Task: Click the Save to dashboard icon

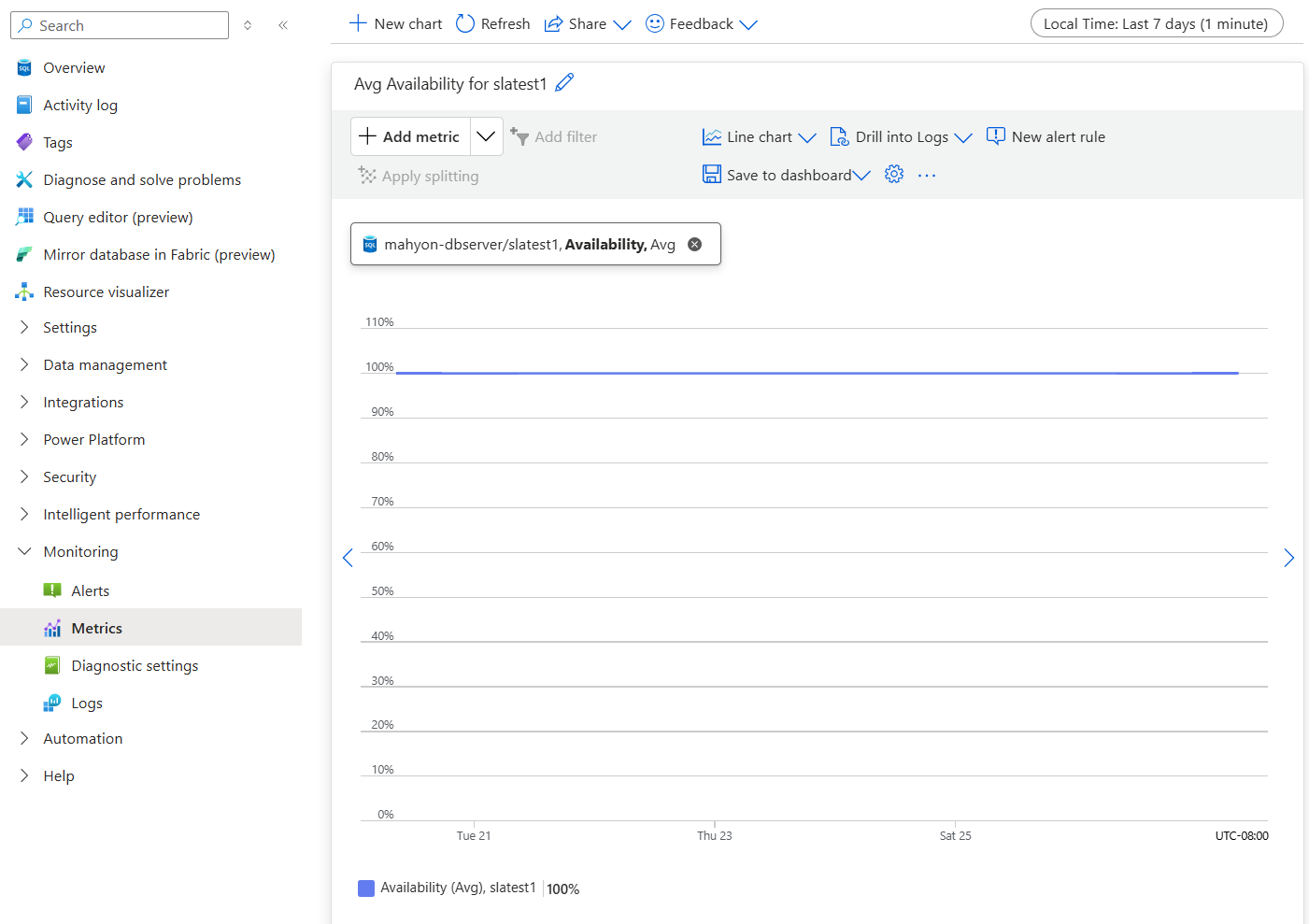Action: coord(711,174)
